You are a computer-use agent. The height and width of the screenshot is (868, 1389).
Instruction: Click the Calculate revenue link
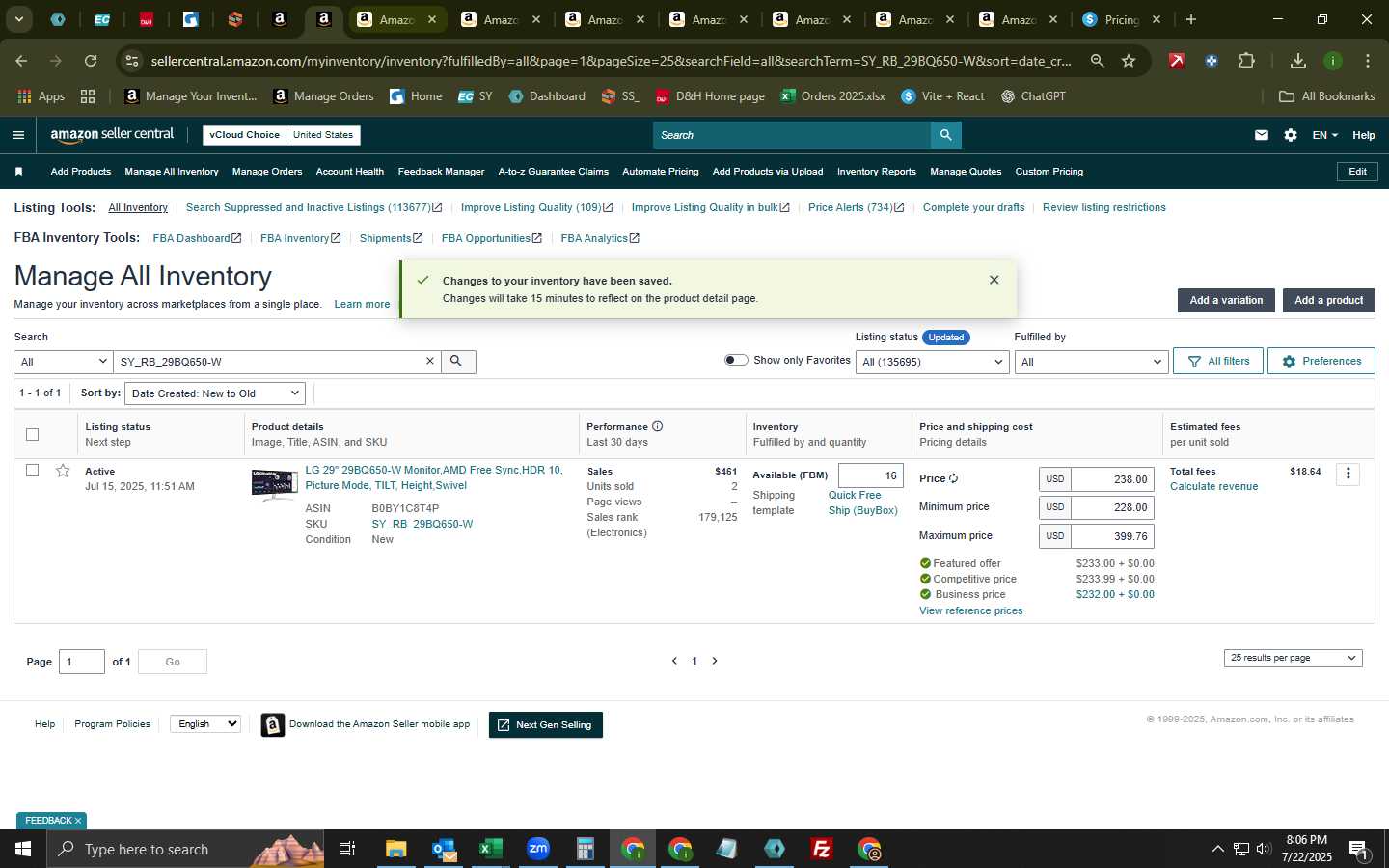point(1213,486)
